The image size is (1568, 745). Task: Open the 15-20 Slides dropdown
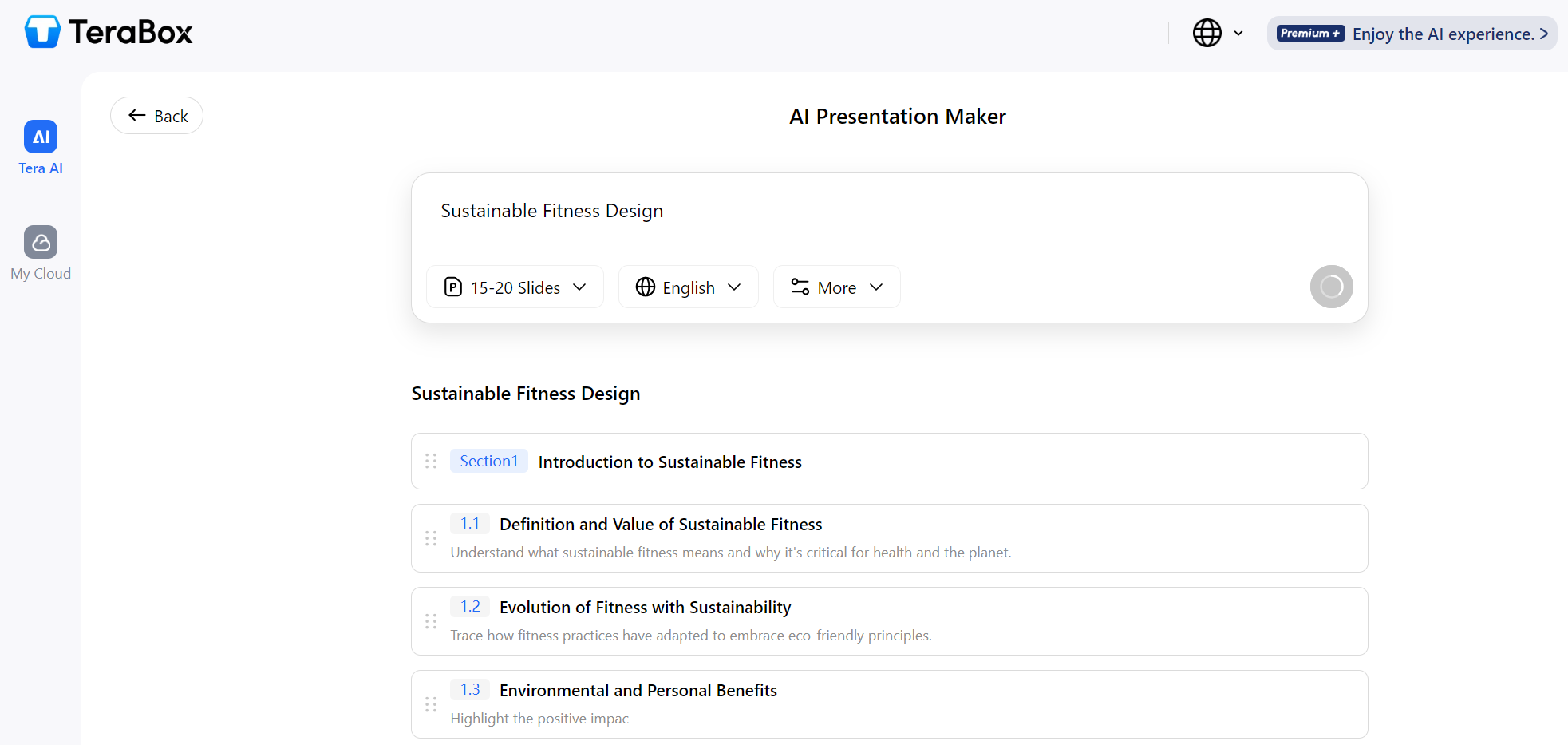pyautogui.click(x=515, y=287)
